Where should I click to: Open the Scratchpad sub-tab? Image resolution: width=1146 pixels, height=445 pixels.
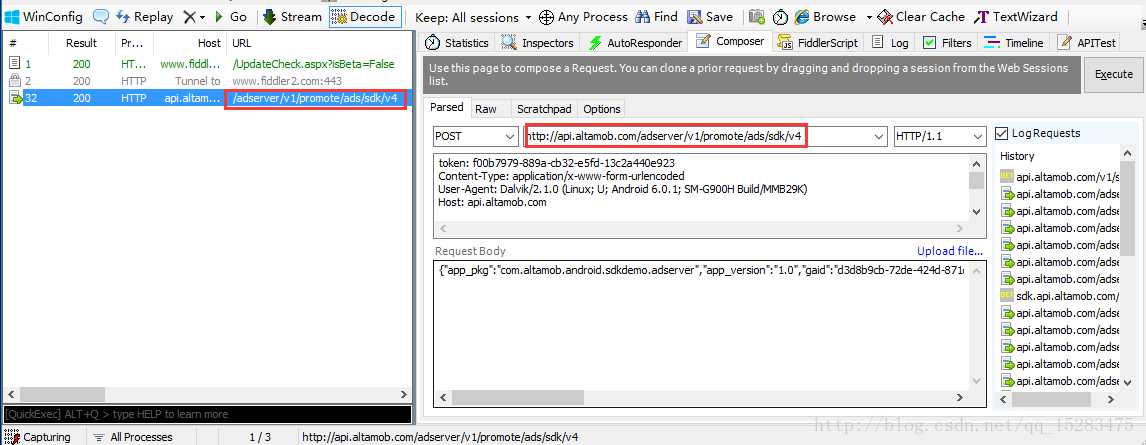(x=544, y=109)
